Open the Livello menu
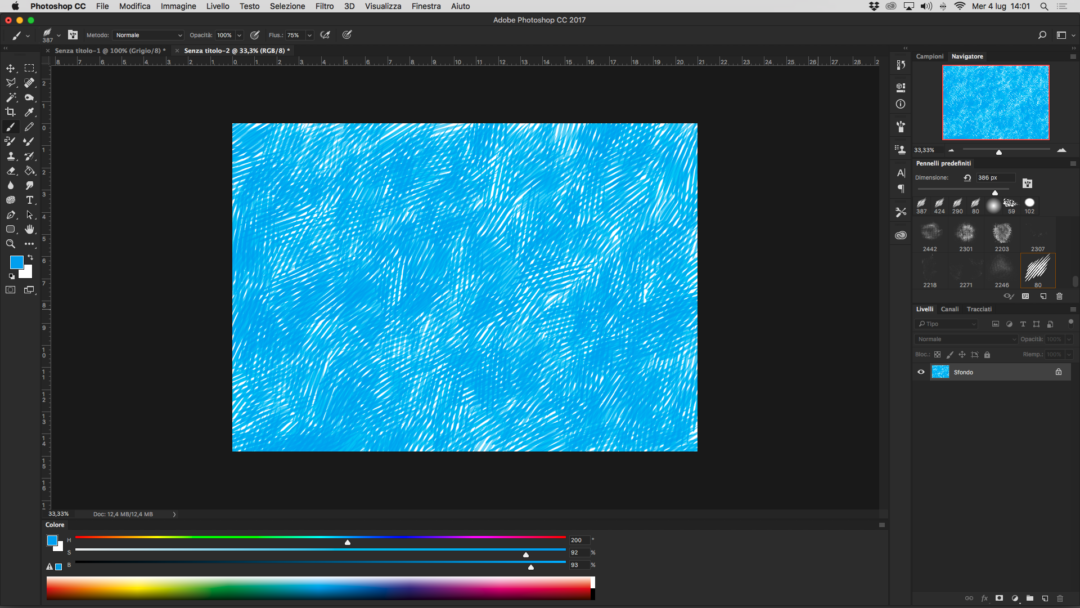 (x=218, y=6)
